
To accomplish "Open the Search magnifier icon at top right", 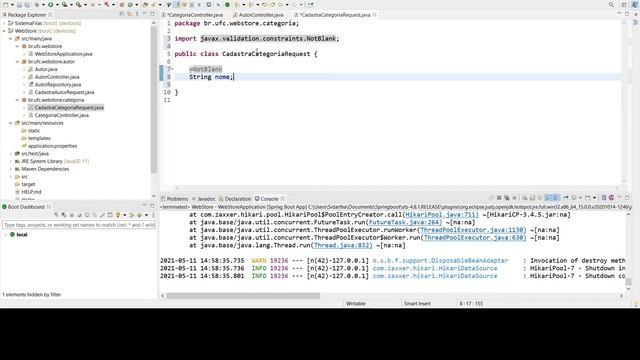I will tap(611, 4).
